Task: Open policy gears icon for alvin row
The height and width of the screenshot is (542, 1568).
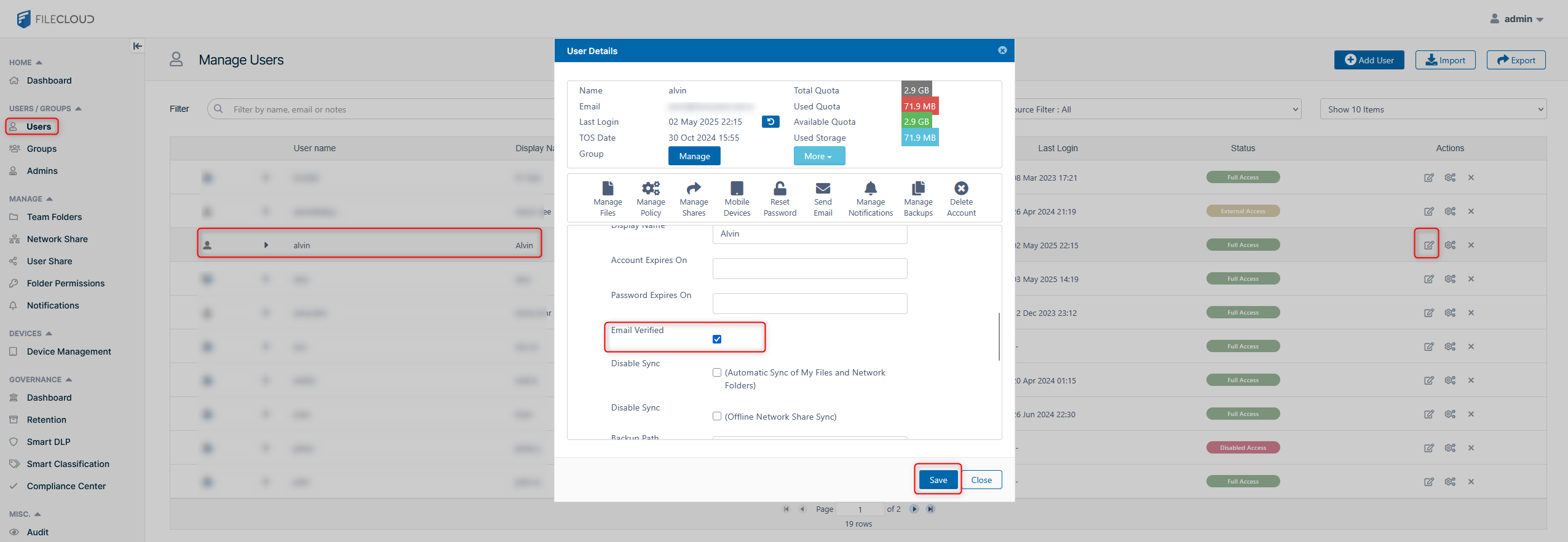Action: pos(1450,245)
